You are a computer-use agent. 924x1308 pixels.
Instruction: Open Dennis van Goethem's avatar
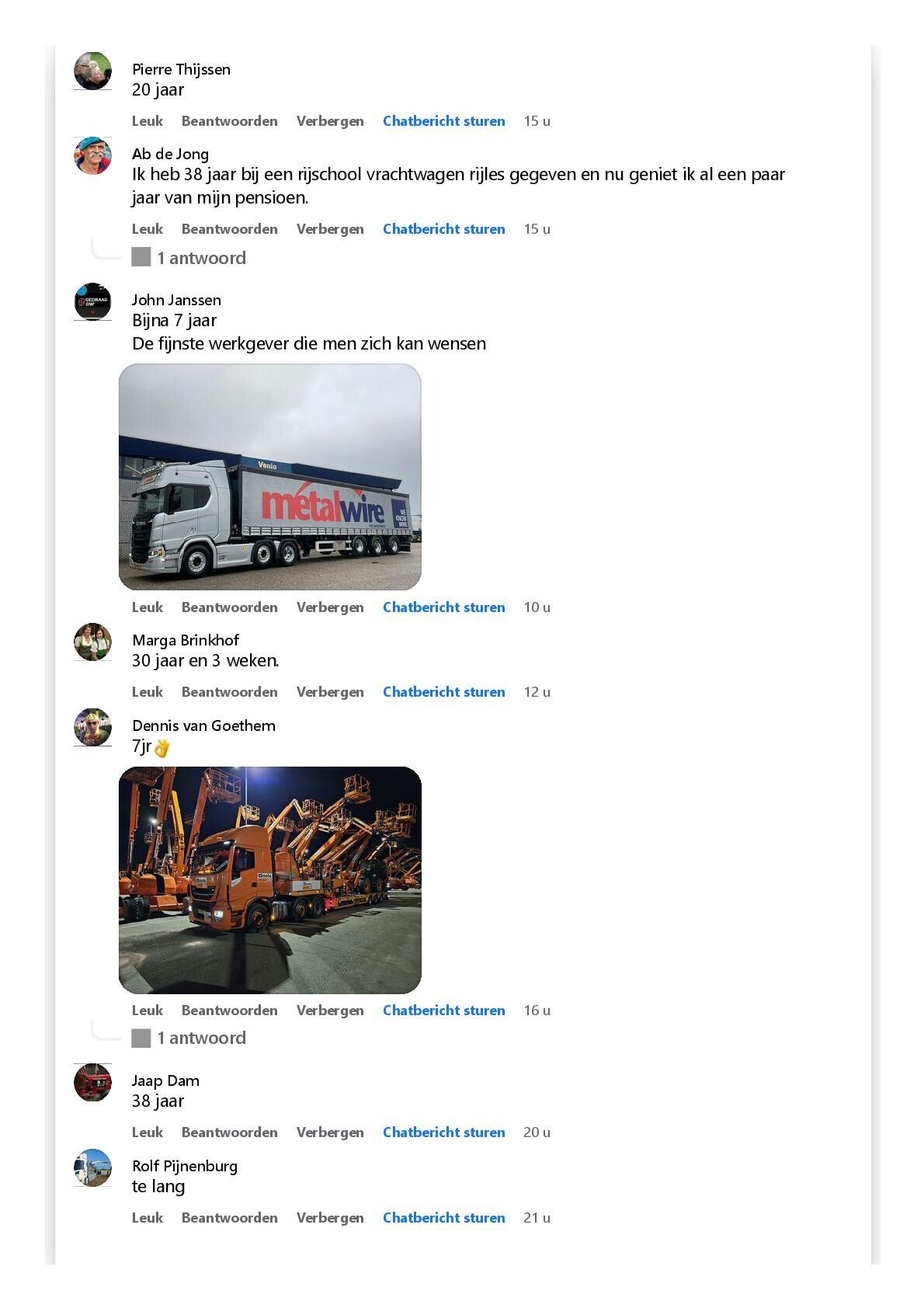[x=92, y=728]
